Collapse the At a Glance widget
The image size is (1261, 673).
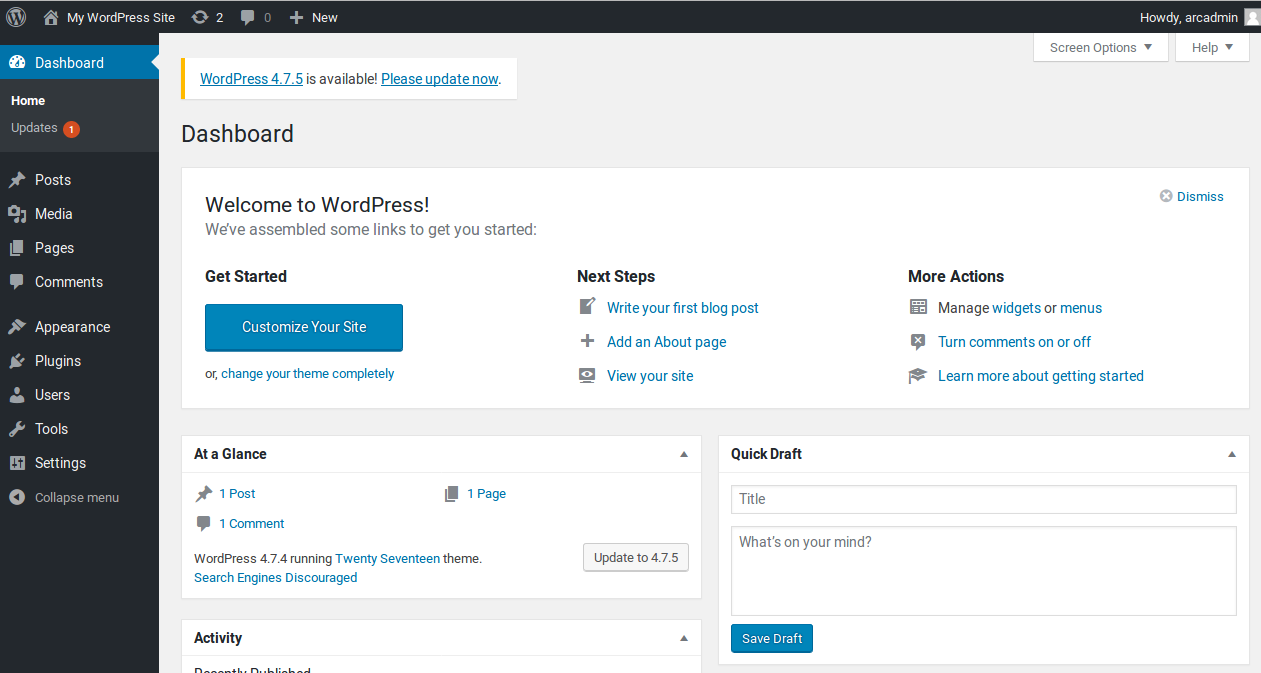[684, 454]
